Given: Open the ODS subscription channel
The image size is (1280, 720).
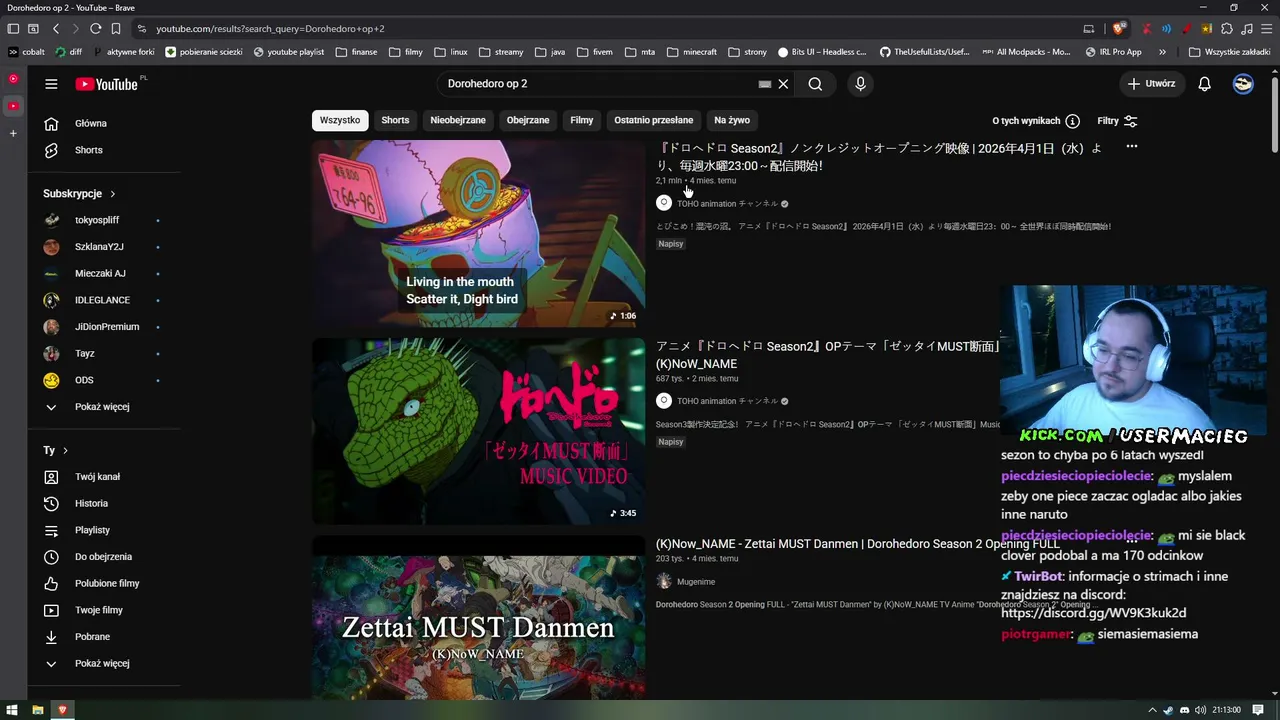Looking at the screenshot, I should coord(104,380).
